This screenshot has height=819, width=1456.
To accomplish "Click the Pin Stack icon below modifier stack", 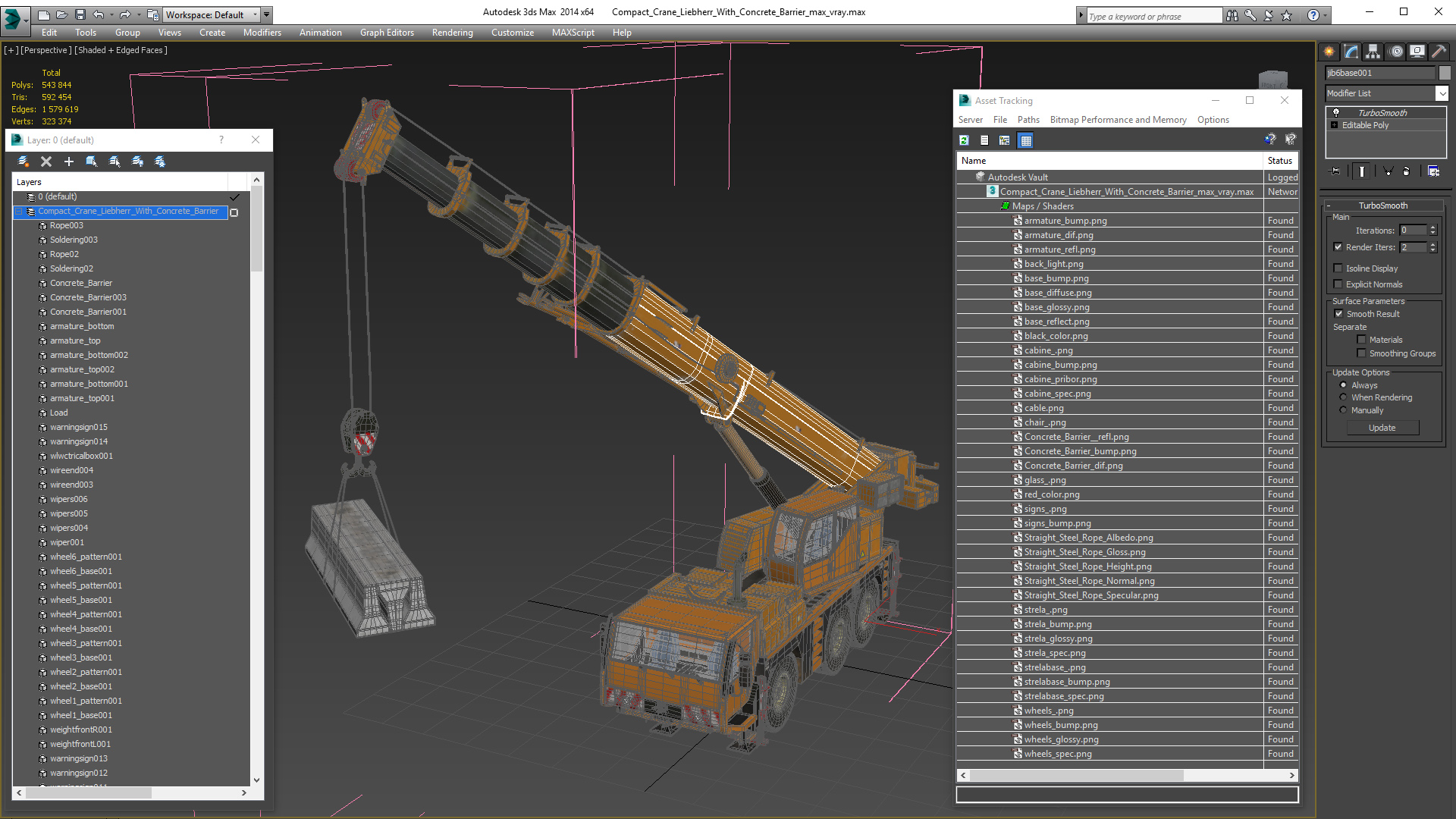I will point(1335,171).
